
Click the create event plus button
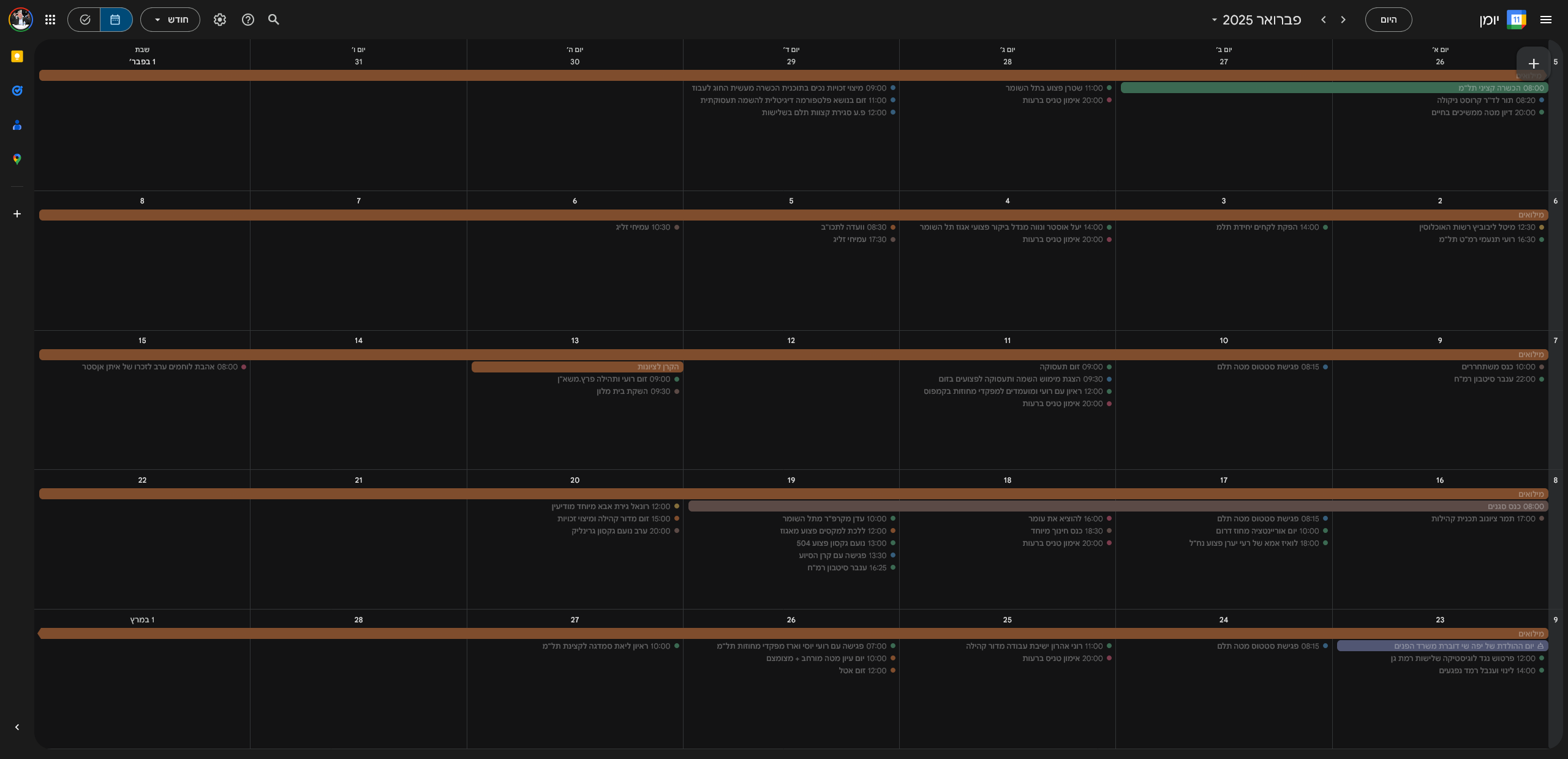click(1533, 64)
